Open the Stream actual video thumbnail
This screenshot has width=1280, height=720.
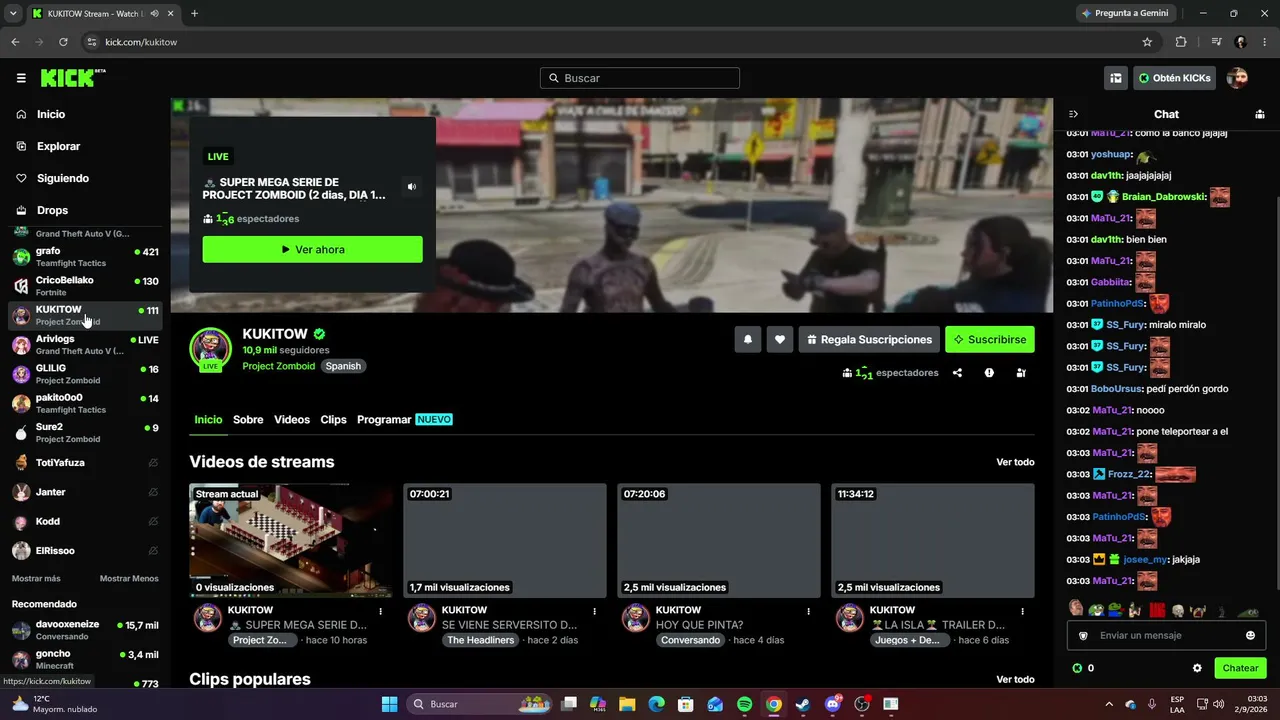click(x=290, y=541)
